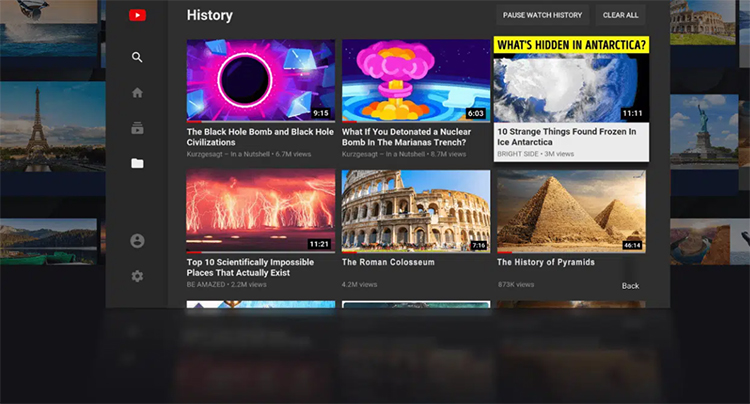This screenshot has height=404, width=750.
Task: Click the Eiffel Tower background image
Action: click(x=53, y=126)
